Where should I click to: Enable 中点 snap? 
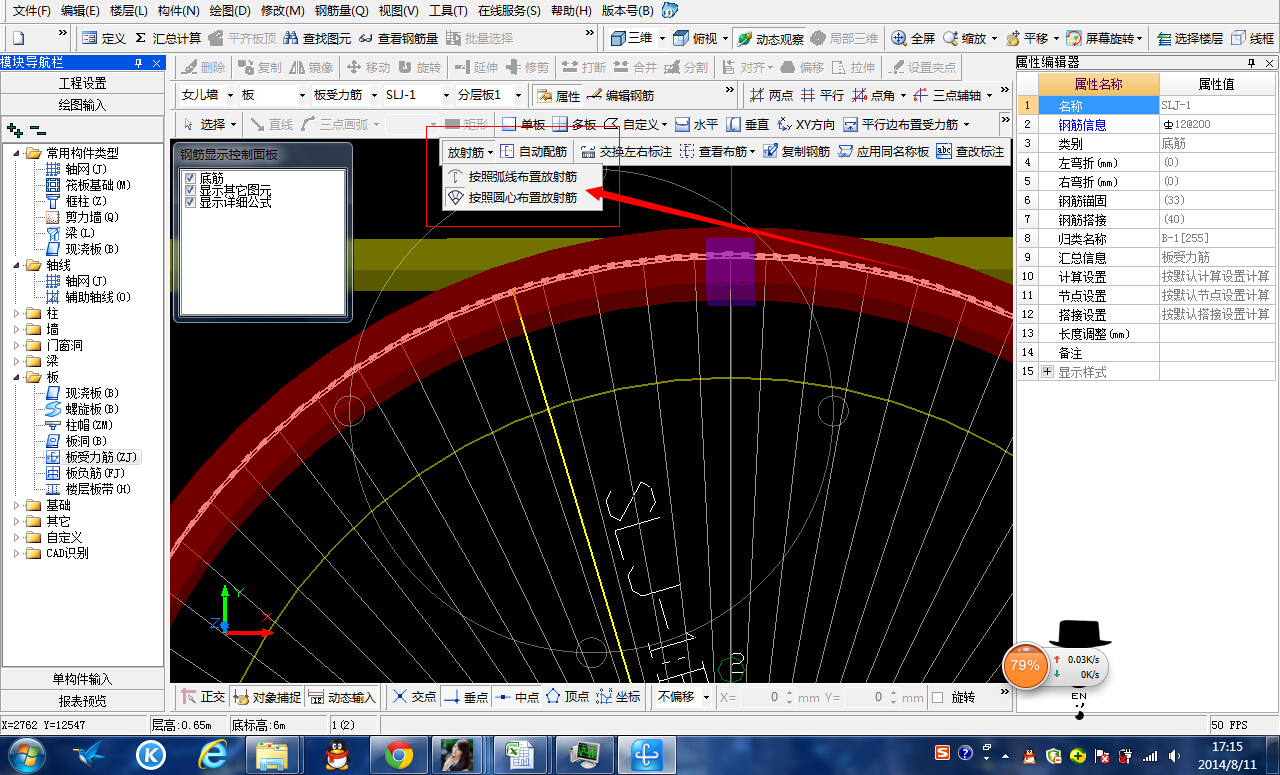tap(517, 697)
